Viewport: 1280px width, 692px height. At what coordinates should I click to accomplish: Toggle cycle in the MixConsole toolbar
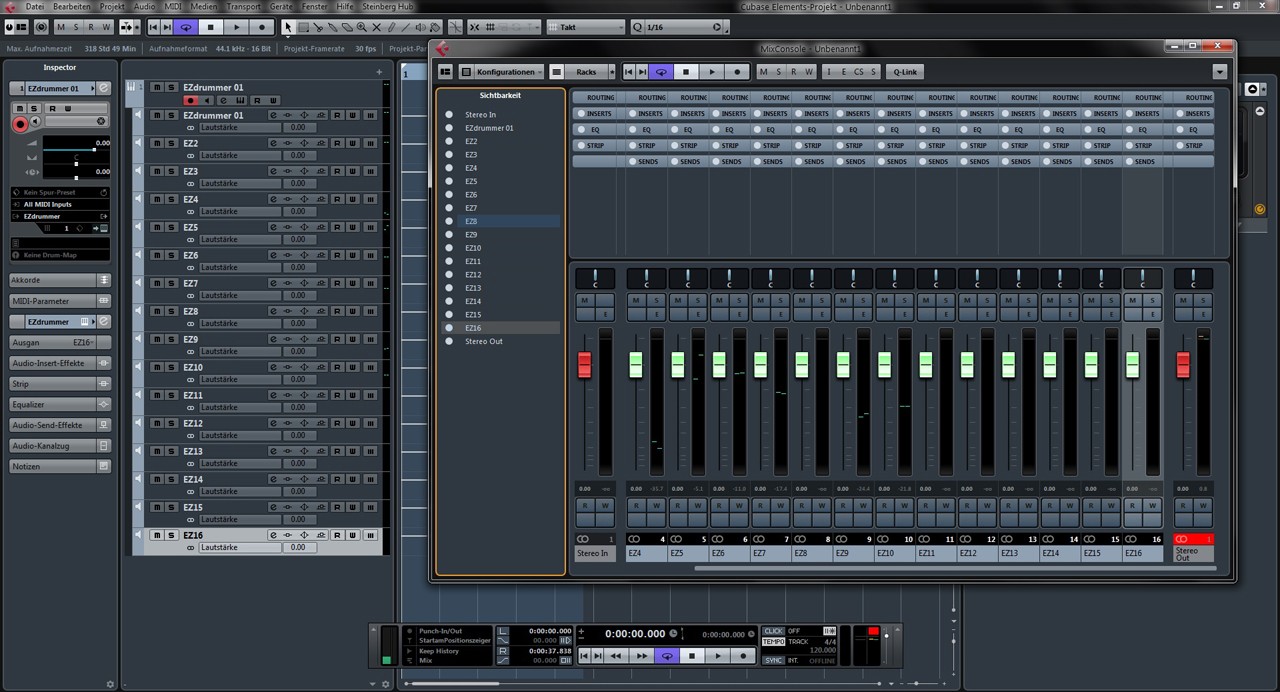pos(660,72)
